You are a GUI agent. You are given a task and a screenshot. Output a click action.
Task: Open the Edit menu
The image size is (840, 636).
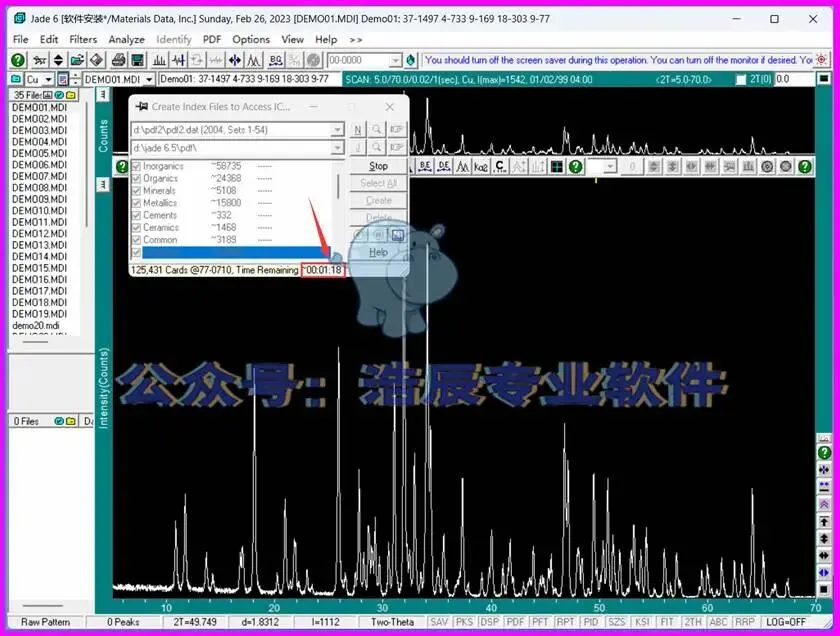click(x=49, y=40)
